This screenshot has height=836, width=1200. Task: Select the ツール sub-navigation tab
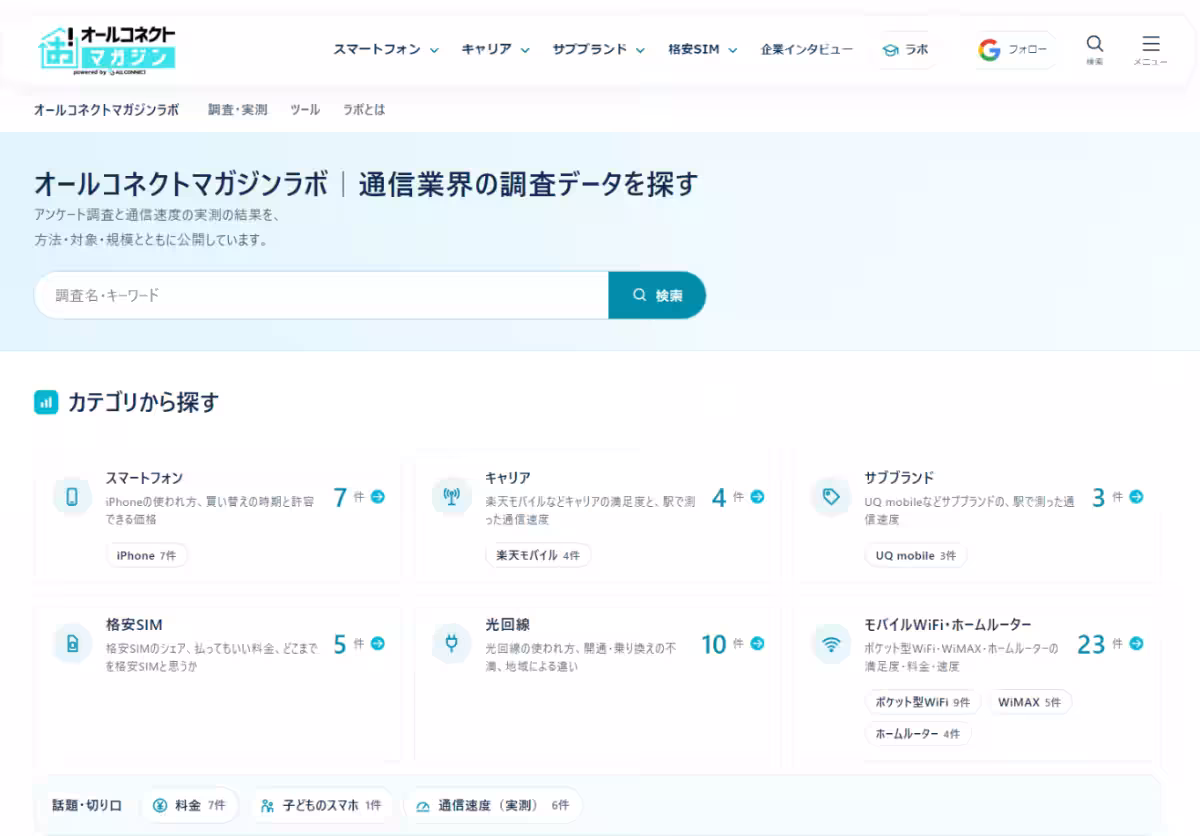305,110
